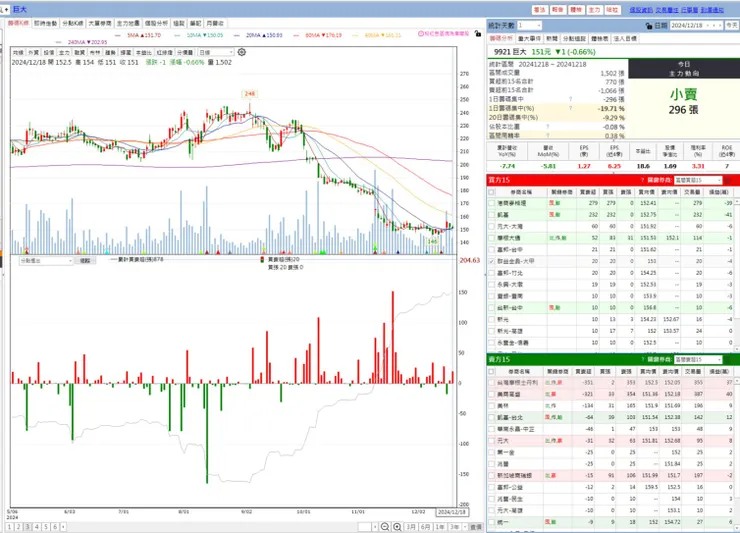Click 台灣摩根士丹利 seller row
Viewport: 740px width, 533px height.
pos(611,382)
